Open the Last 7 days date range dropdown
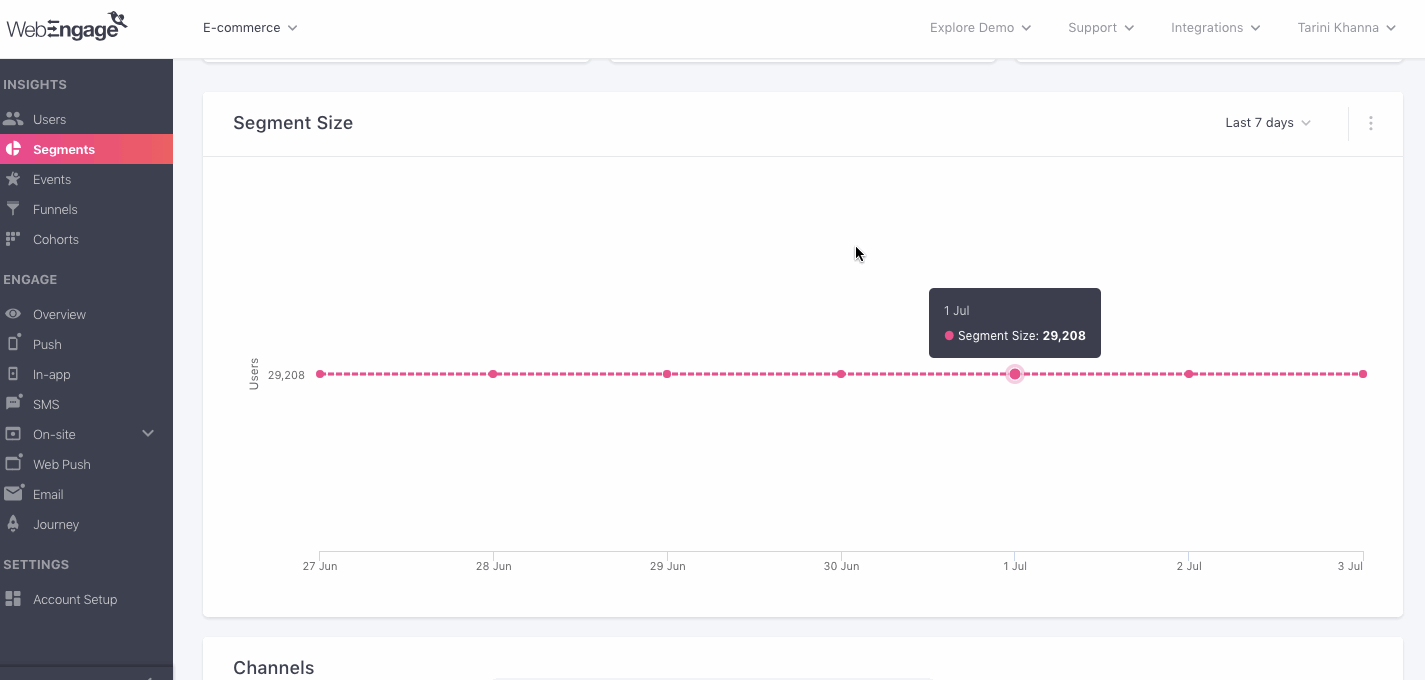This screenshot has width=1425, height=680. (x=1267, y=122)
